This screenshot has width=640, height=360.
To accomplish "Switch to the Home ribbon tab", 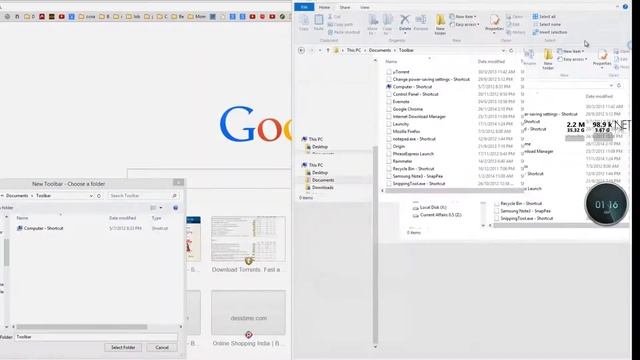I will 324,7.
